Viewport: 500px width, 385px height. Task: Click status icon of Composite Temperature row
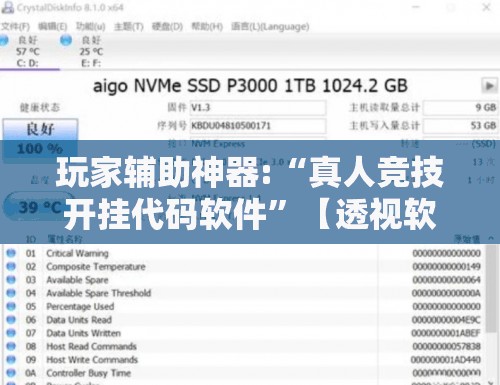pos(11,266)
